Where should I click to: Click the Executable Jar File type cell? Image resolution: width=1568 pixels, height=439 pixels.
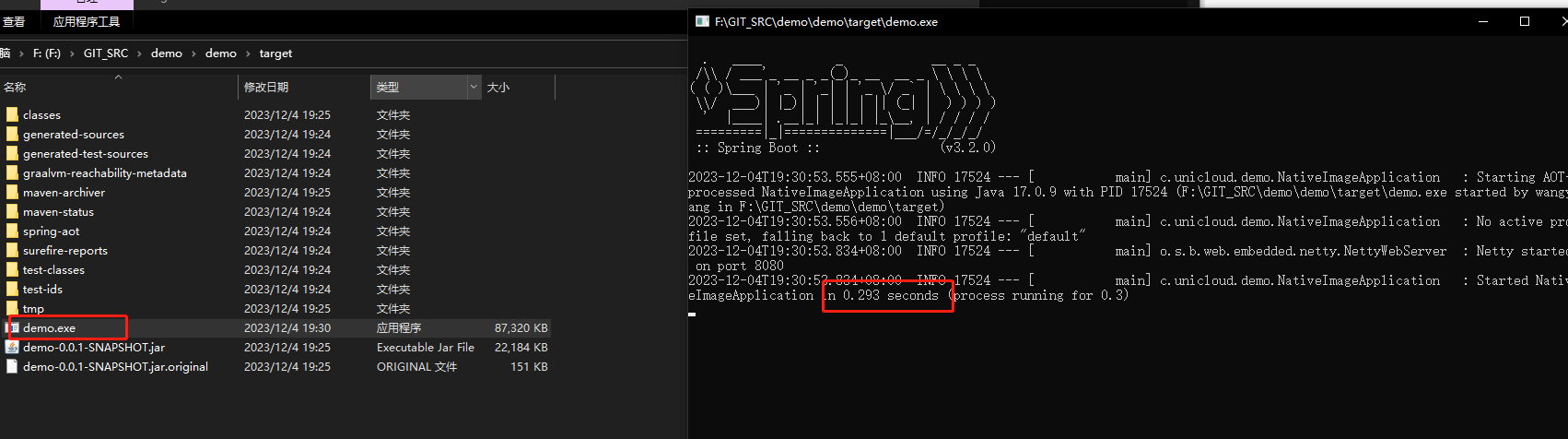426,348
